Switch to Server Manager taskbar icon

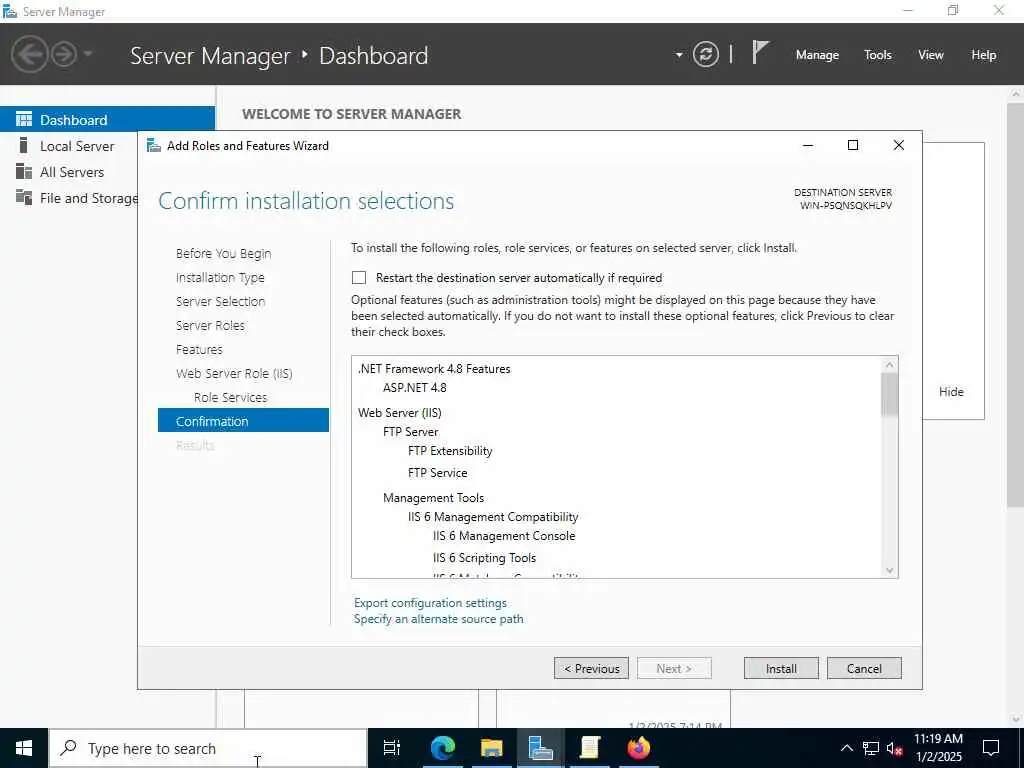(541, 748)
